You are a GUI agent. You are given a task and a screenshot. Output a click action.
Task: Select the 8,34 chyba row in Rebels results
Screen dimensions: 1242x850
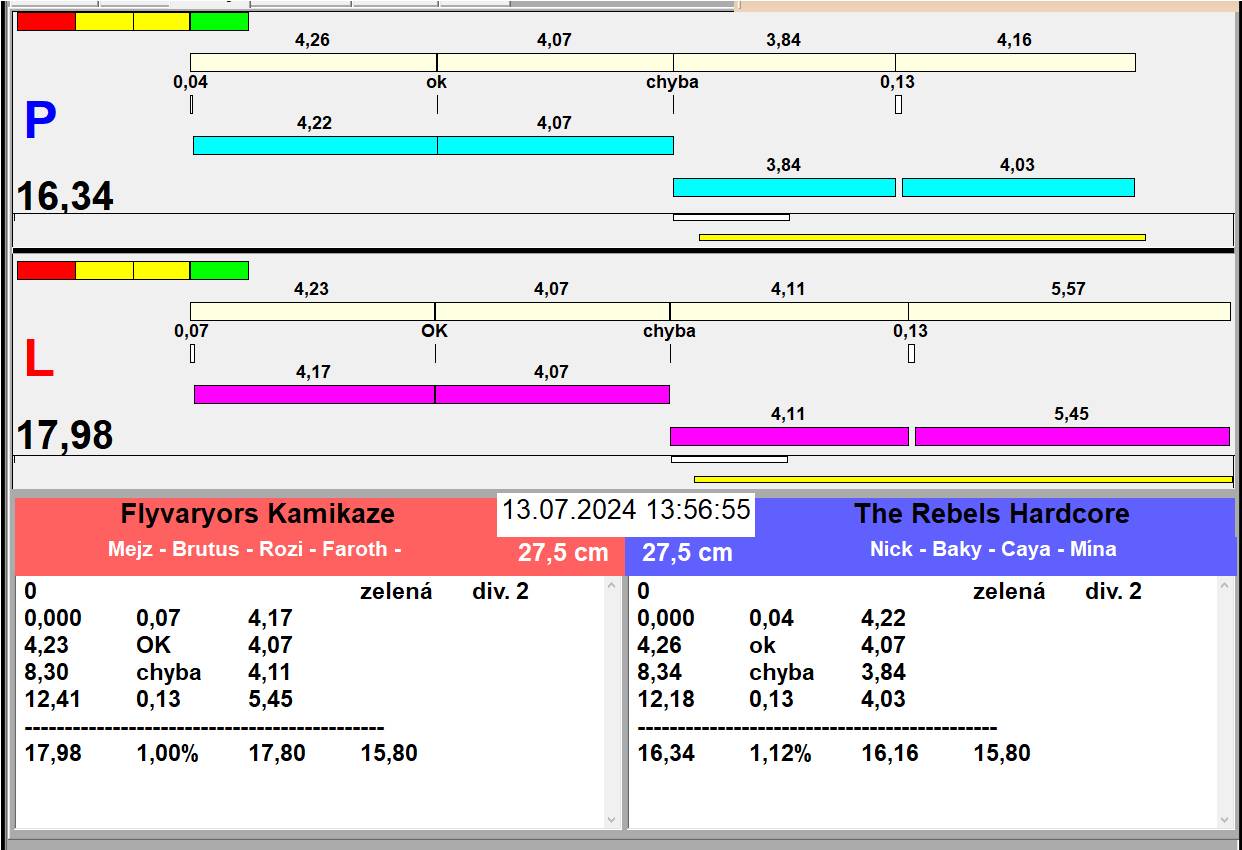[x=772, y=672]
